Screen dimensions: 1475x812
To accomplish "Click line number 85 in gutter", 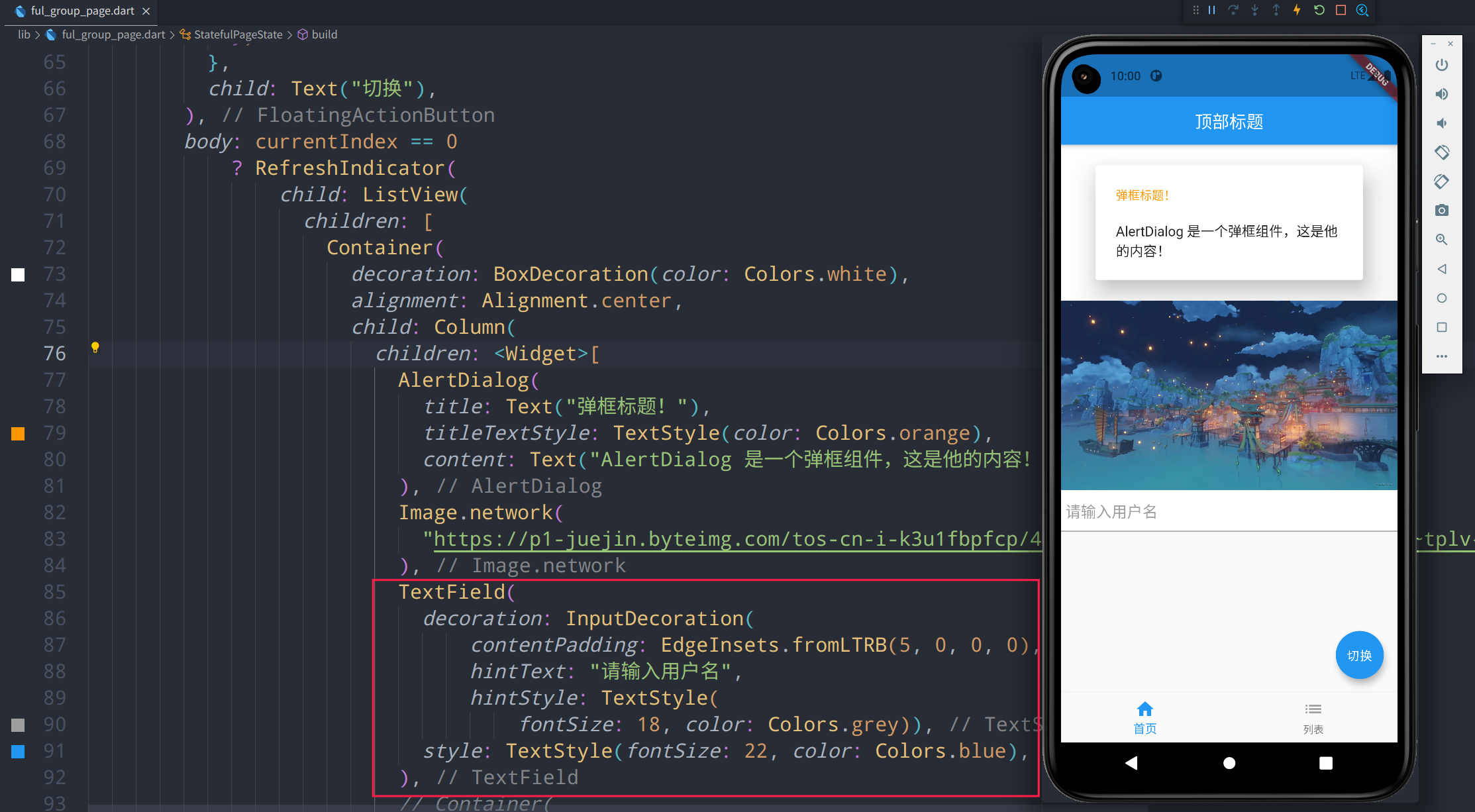I will pyautogui.click(x=55, y=592).
